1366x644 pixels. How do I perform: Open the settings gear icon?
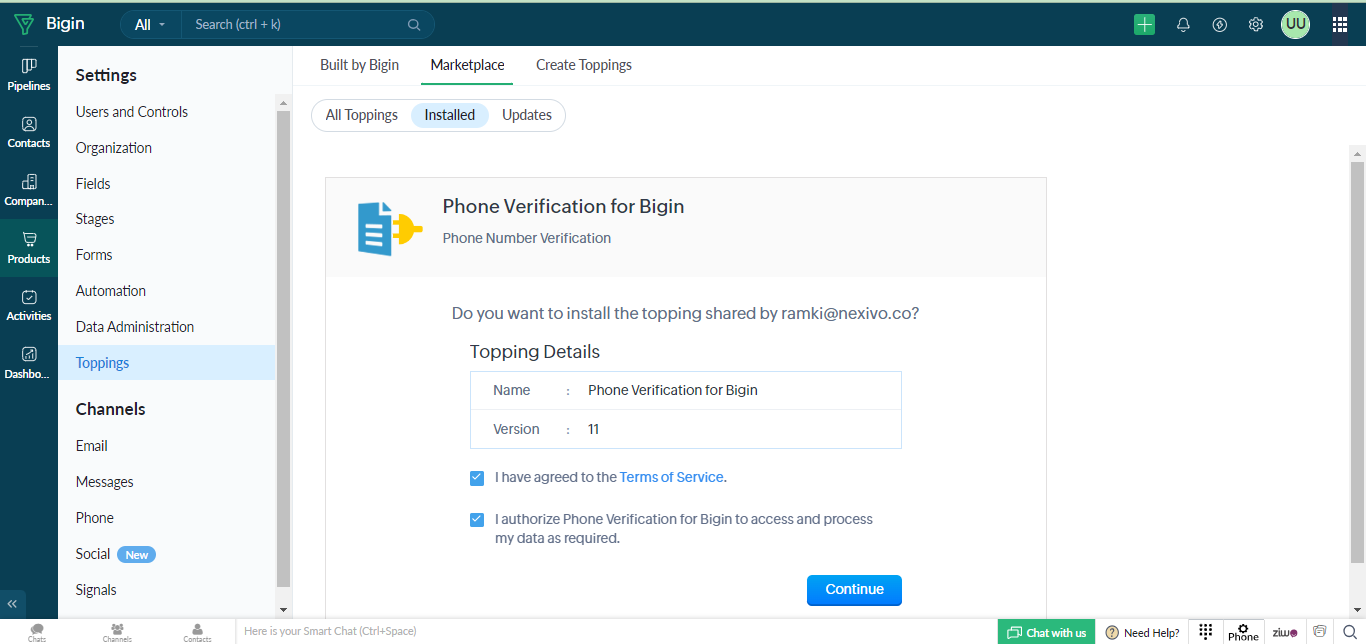[1256, 25]
